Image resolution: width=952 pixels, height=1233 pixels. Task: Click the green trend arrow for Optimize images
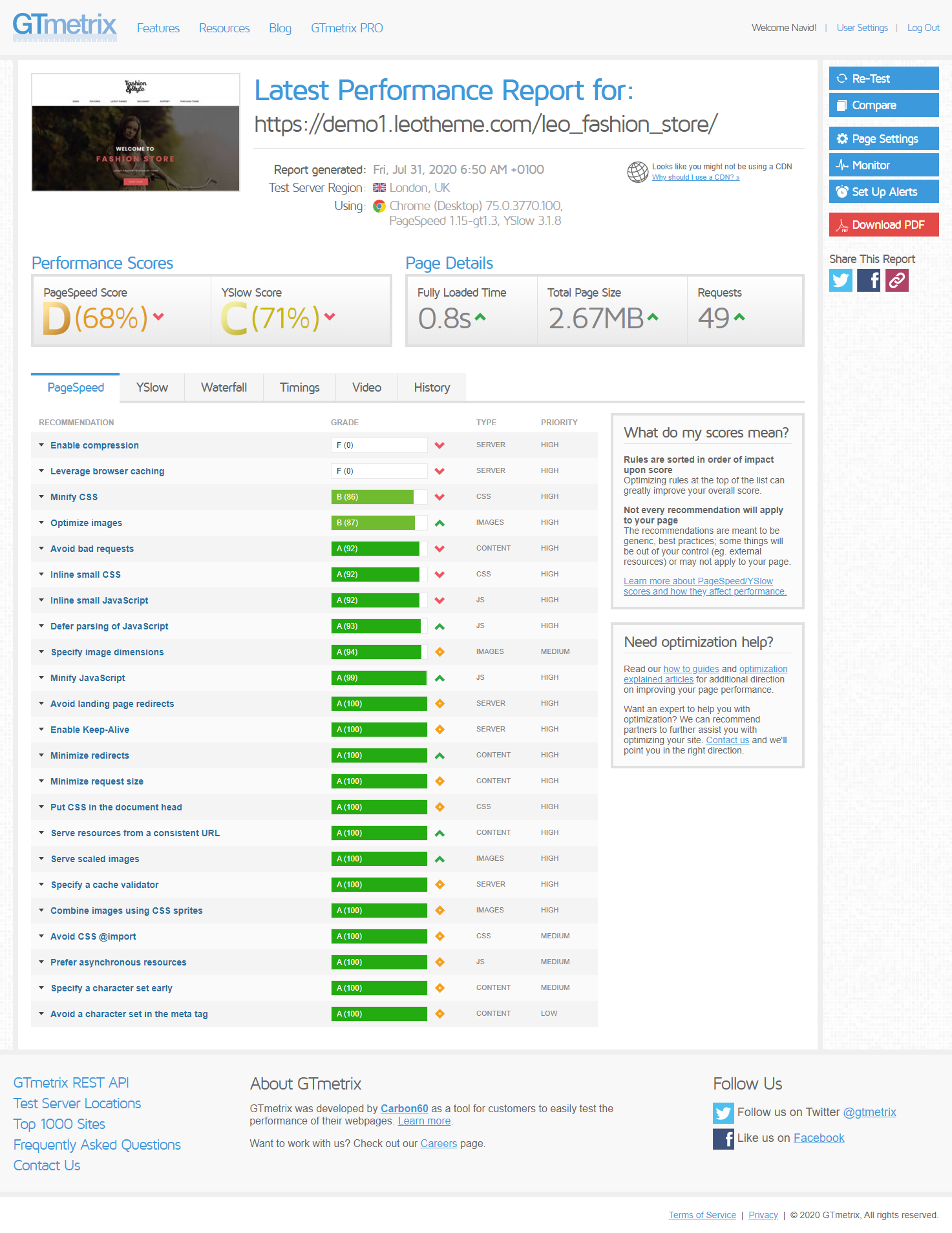point(439,523)
